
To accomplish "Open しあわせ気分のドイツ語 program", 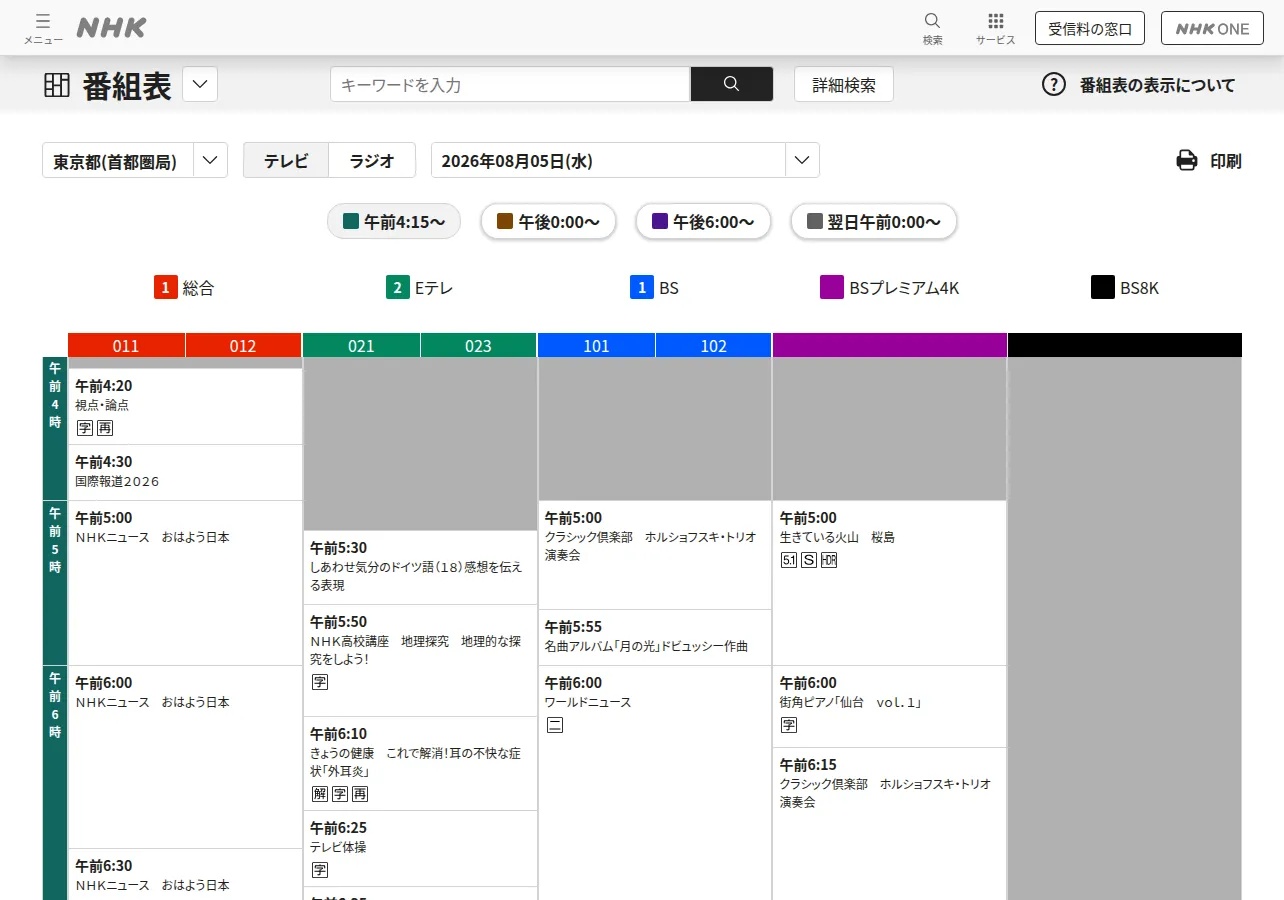I will [420, 568].
